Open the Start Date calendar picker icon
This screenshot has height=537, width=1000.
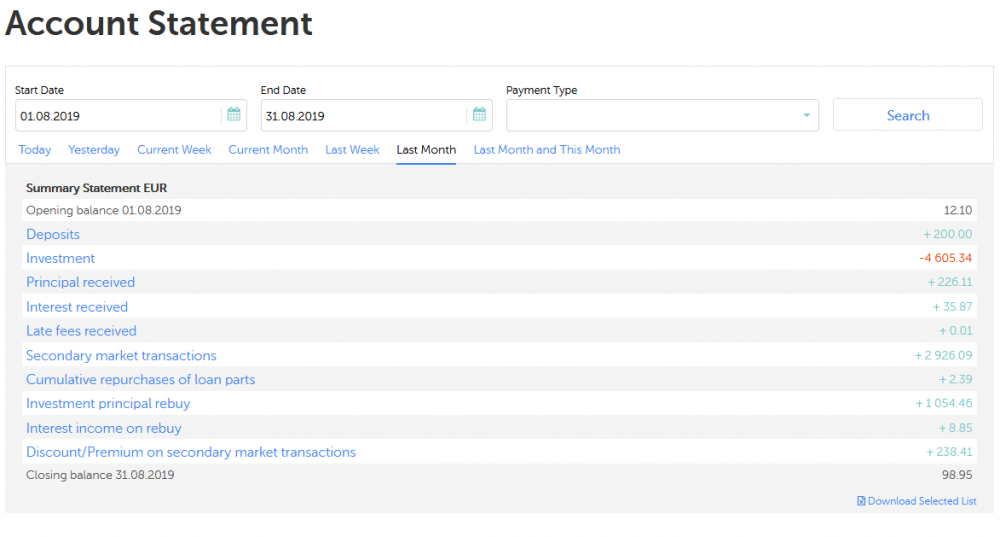click(x=233, y=115)
